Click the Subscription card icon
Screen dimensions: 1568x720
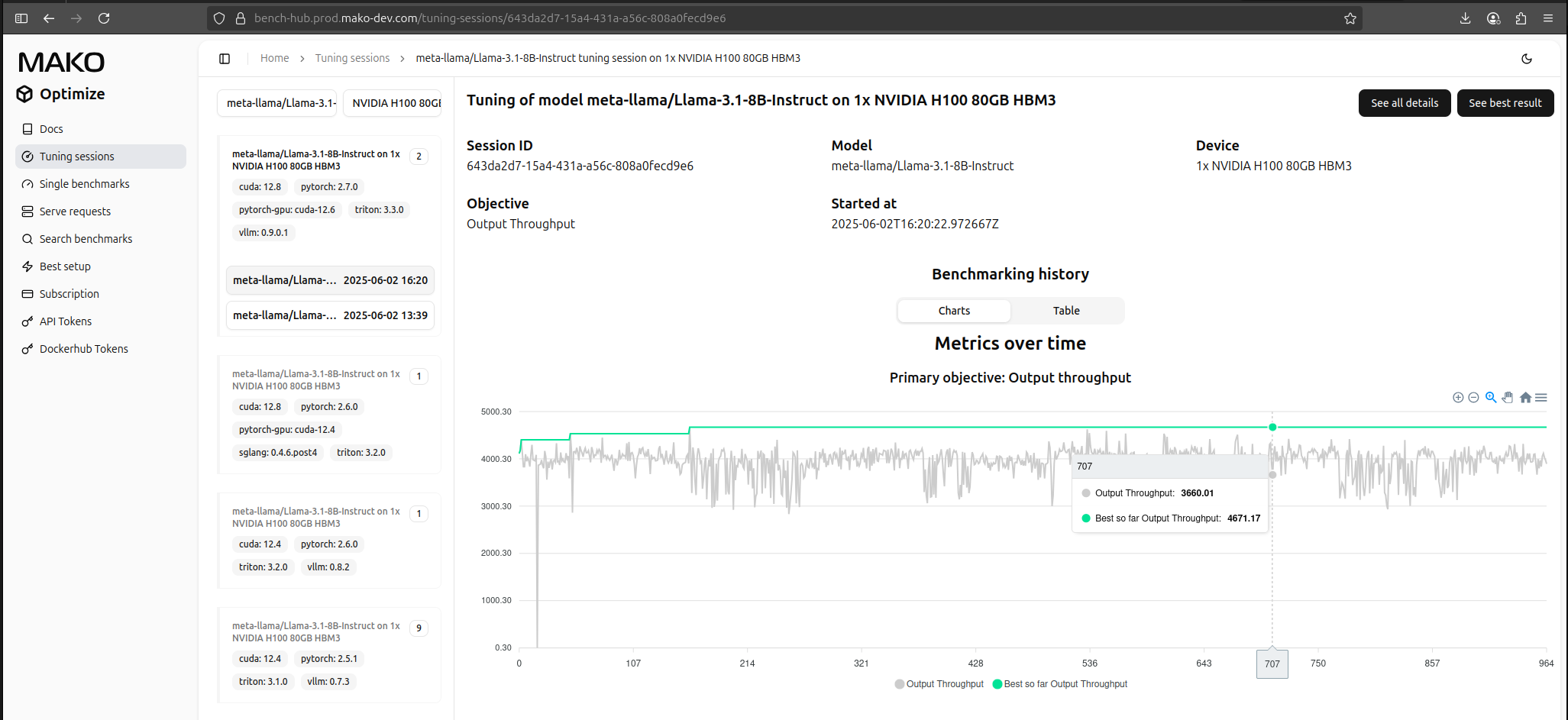point(27,294)
